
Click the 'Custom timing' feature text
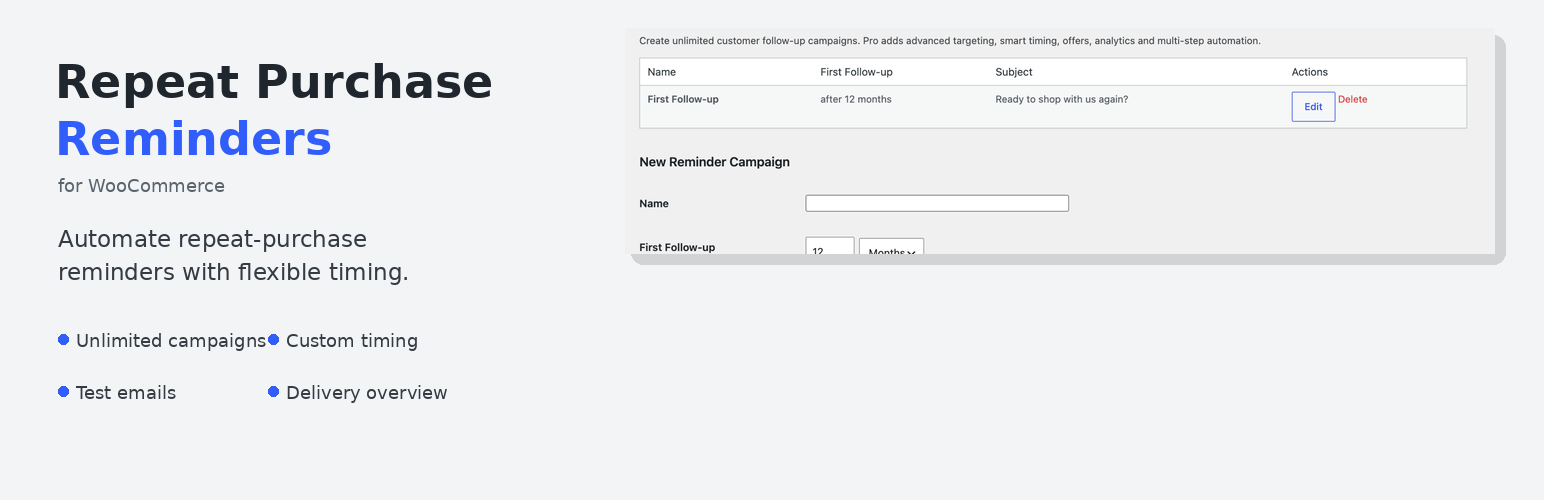pos(352,341)
